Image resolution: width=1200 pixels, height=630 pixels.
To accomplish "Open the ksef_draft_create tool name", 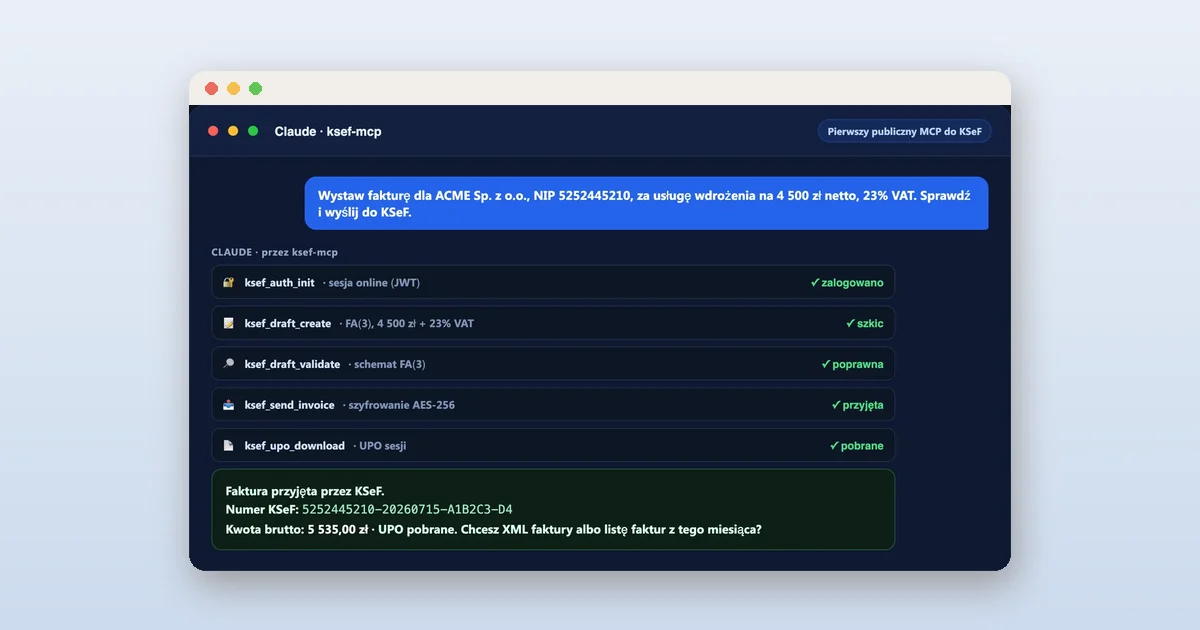I will 288,324.
